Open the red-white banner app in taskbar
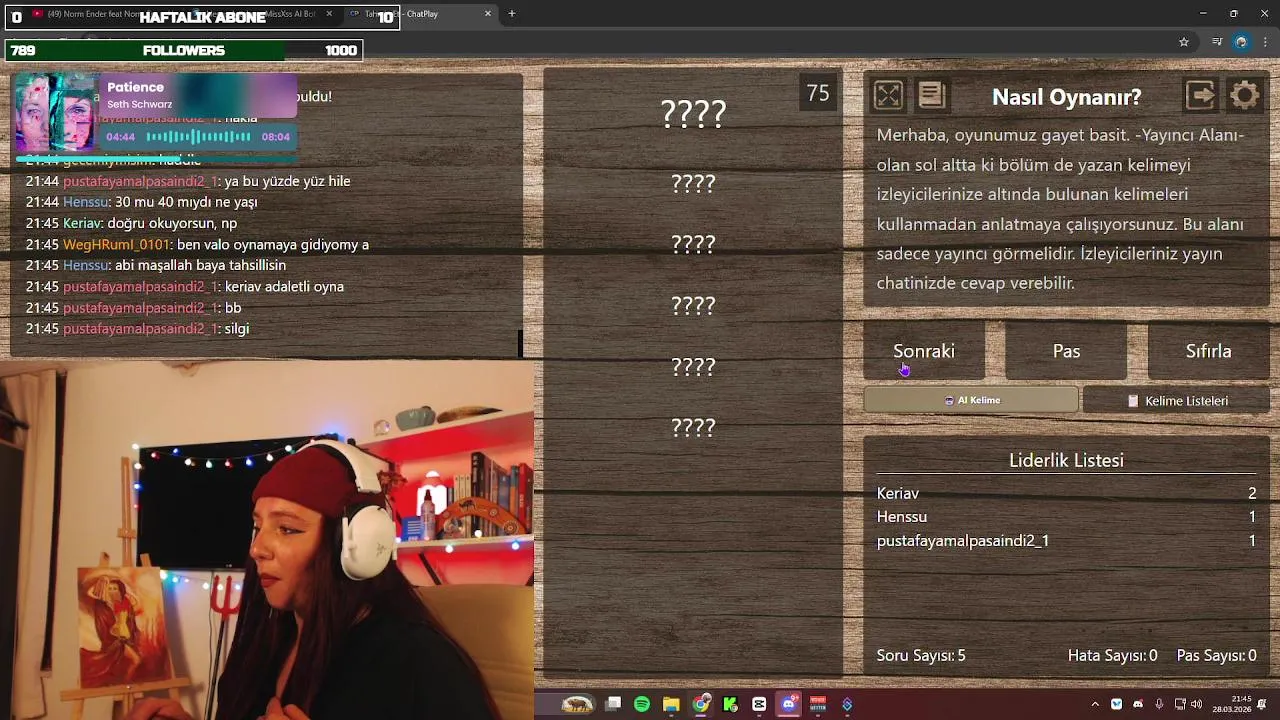 point(818,705)
